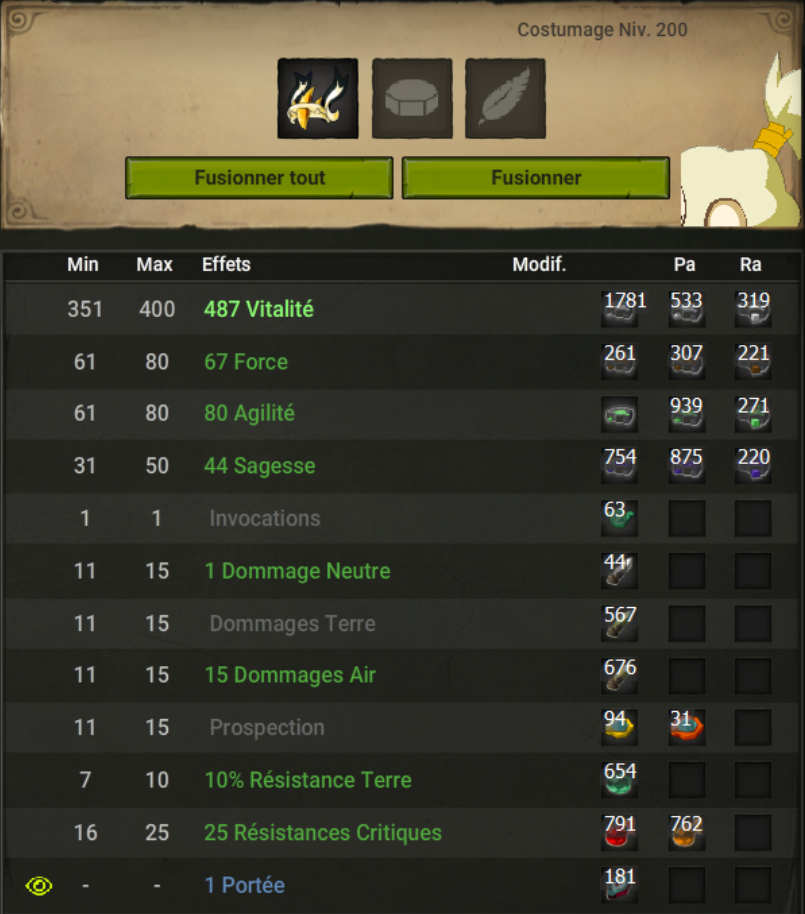Toggle the eye icon beside Portée
The width and height of the screenshot is (805, 914).
point(39,886)
